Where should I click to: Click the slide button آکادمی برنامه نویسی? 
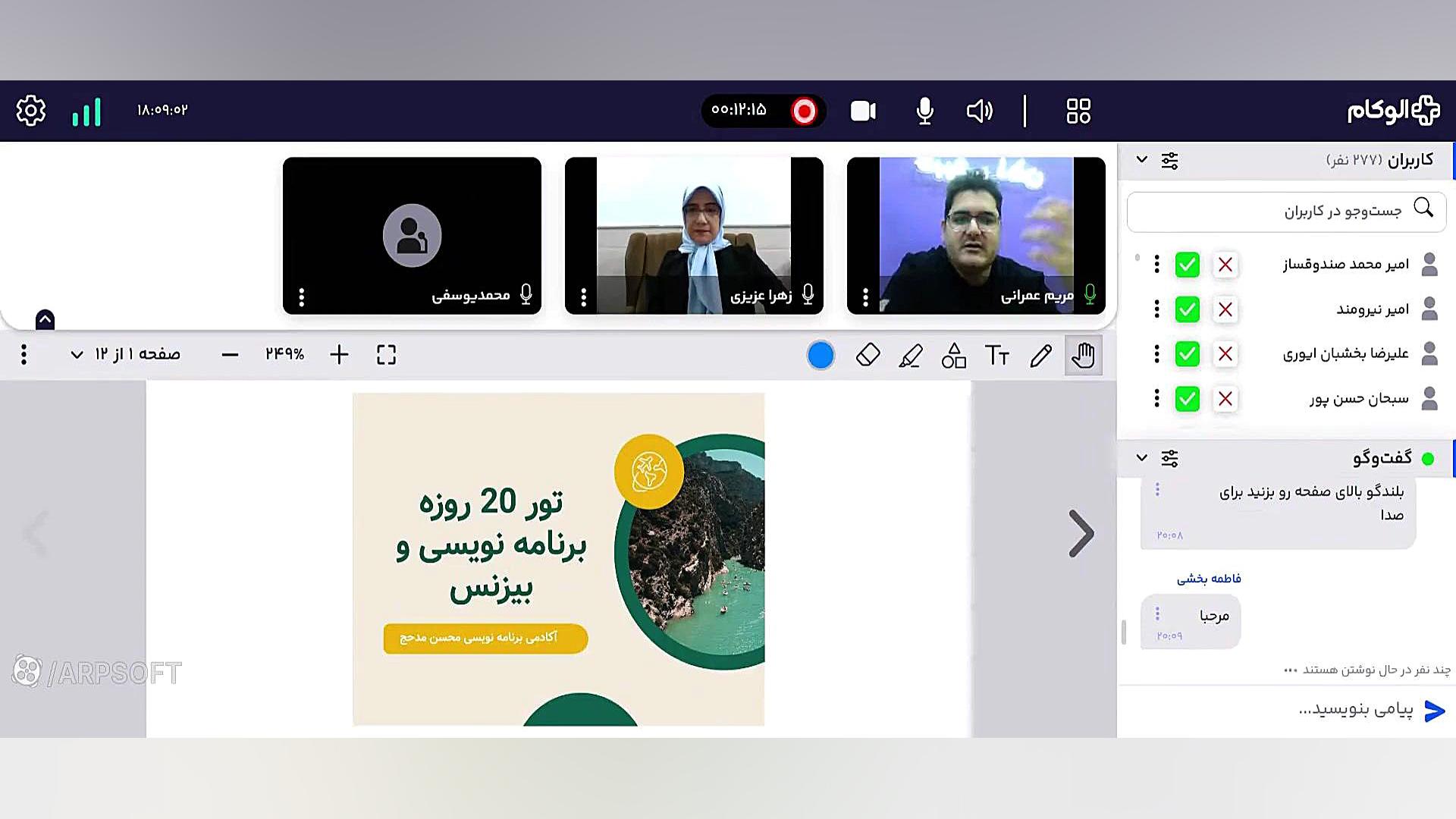(x=485, y=638)
